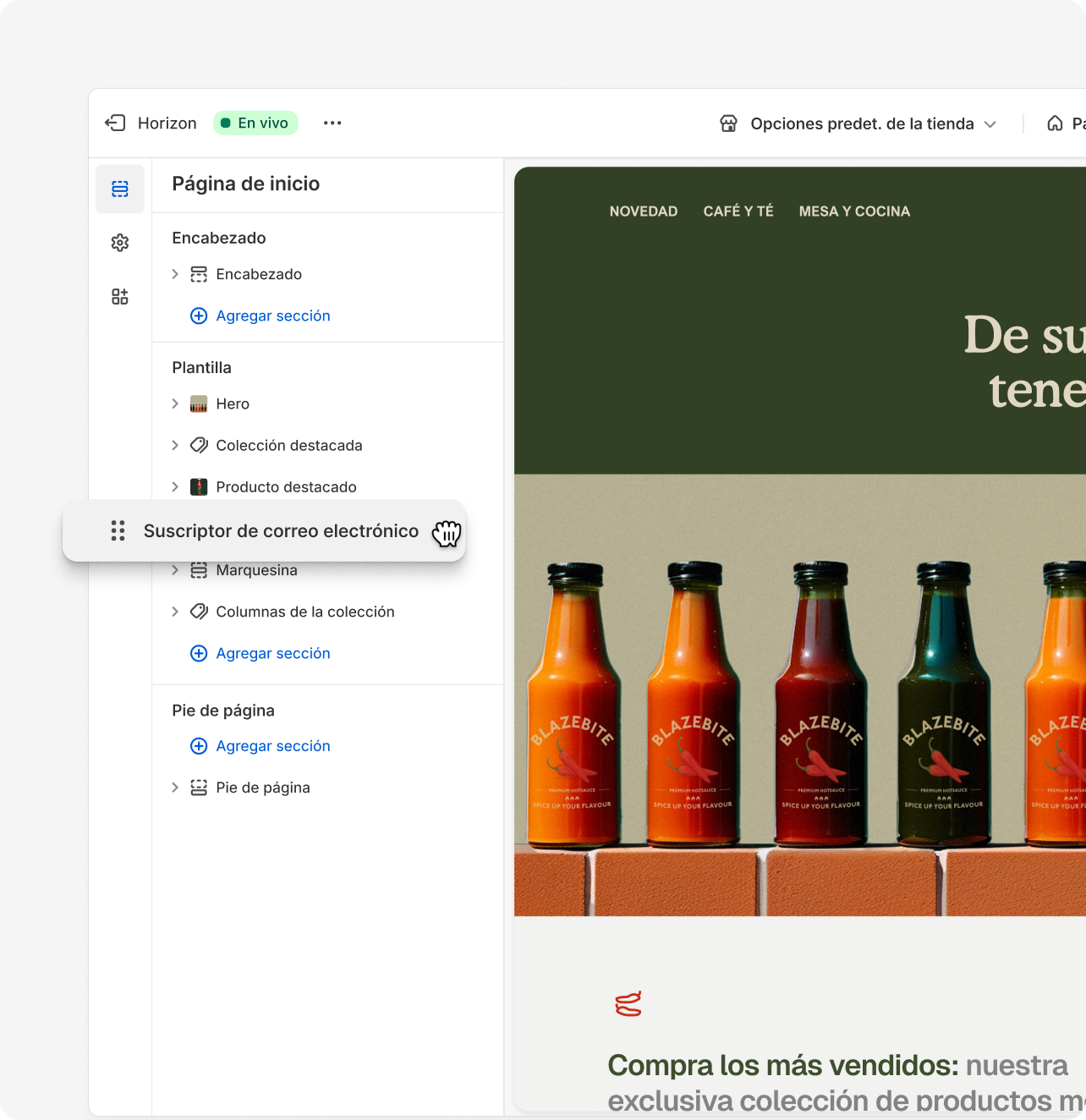
Task: Click the Pie de página section icon
Action: pyautogui.click(x=199, y=788)
